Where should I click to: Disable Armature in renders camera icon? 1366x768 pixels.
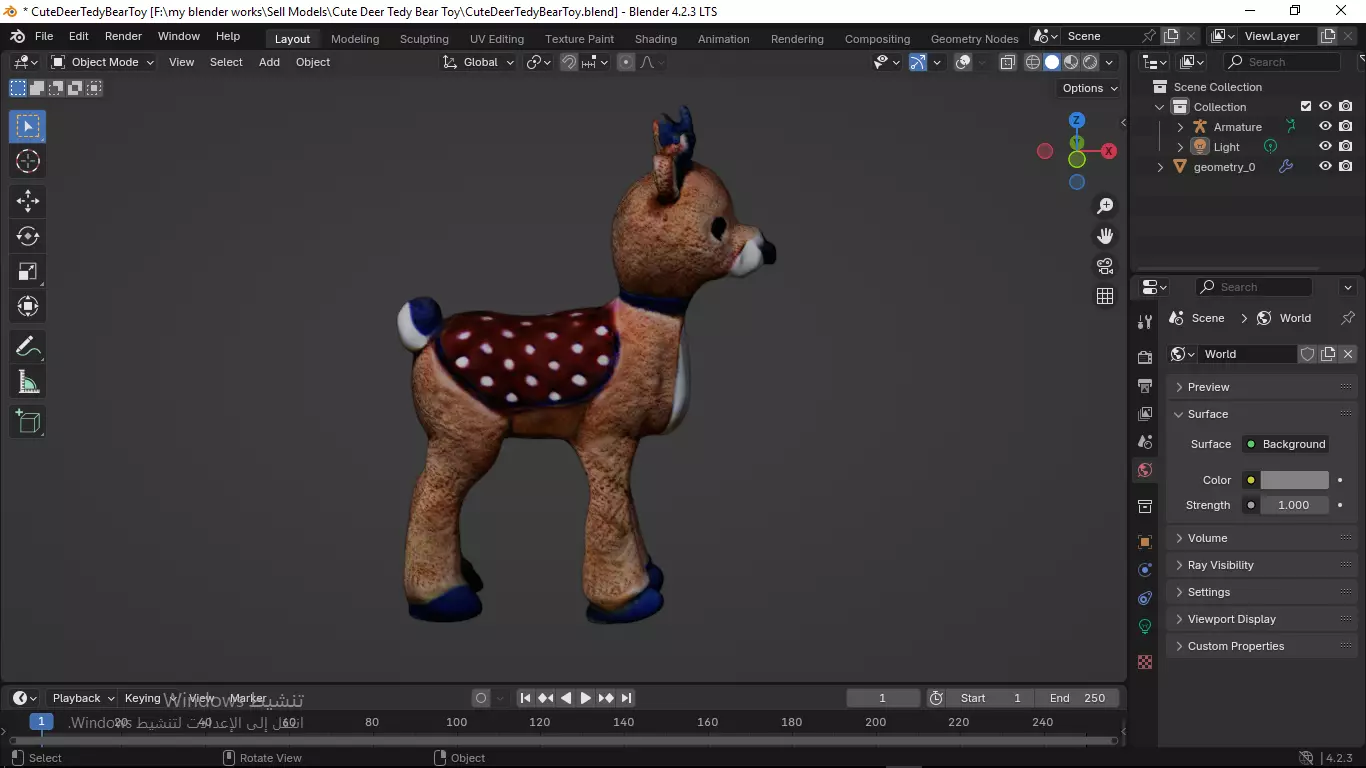point(1346,127)
